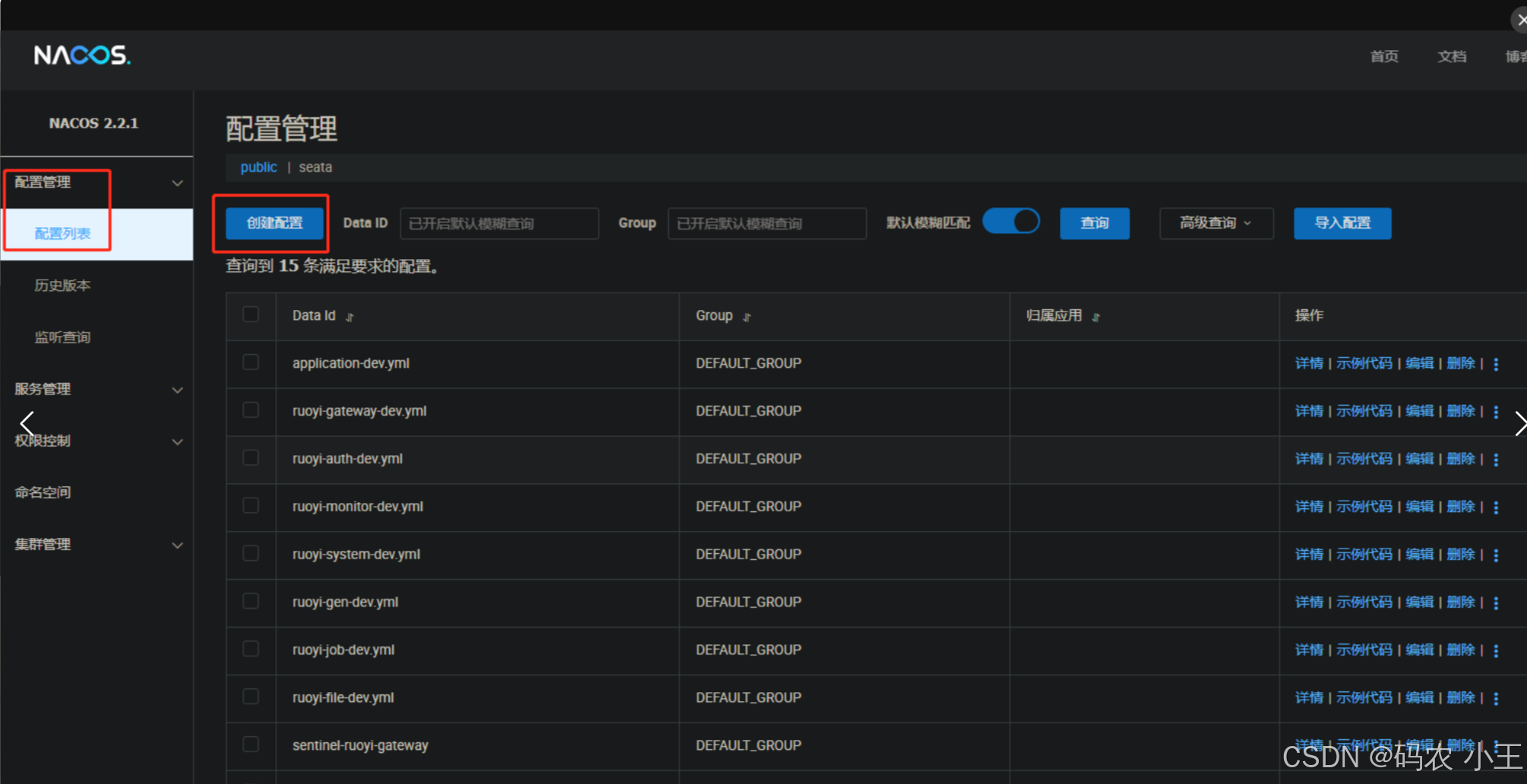The image size is (1527, 784).
Task: Switch to the seata namespace tab
Action: click(315, 167)
